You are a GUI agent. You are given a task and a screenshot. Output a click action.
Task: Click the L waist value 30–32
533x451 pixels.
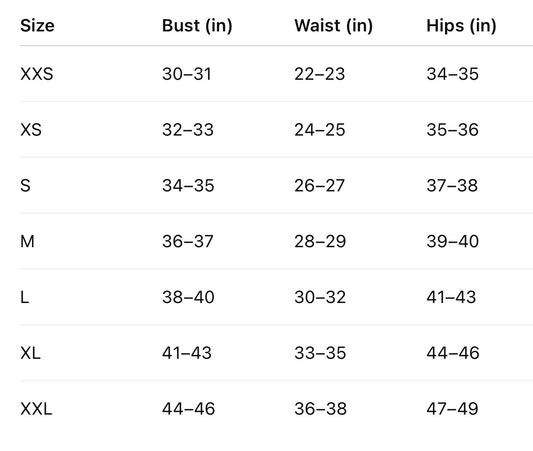(320, 297)
